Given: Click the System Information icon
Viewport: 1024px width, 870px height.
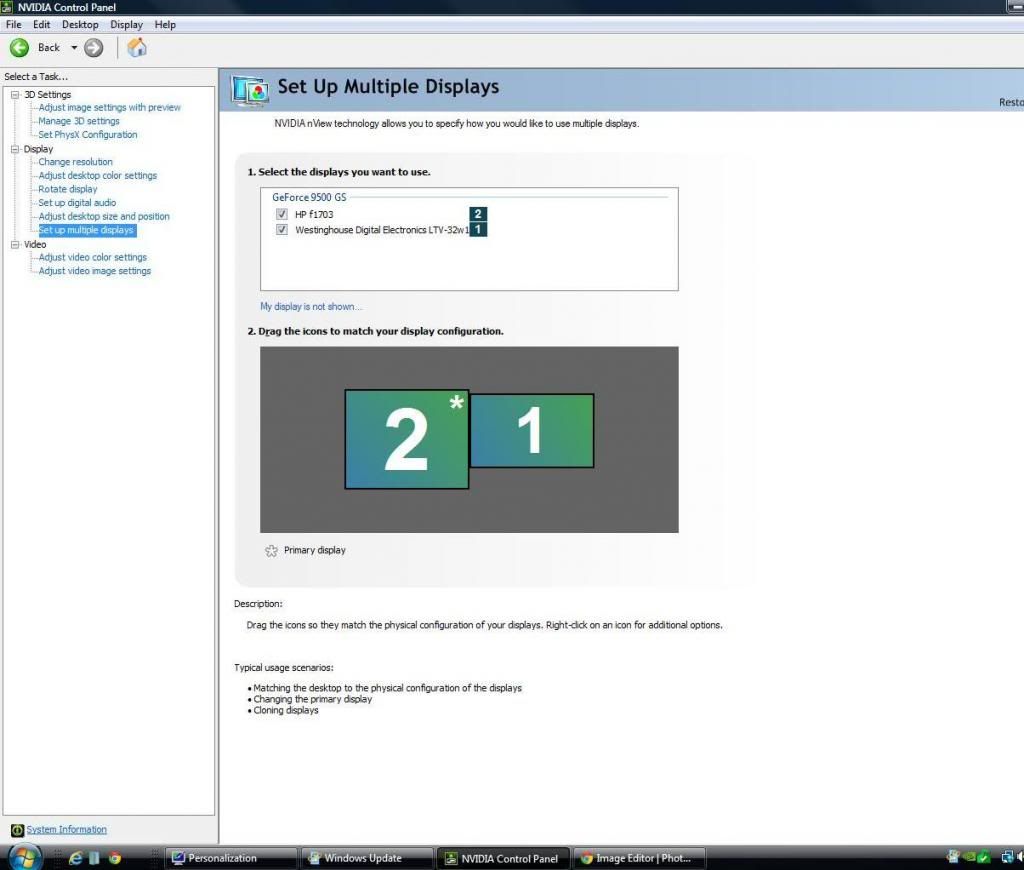Looking at the screenshot, I should 18,830.
